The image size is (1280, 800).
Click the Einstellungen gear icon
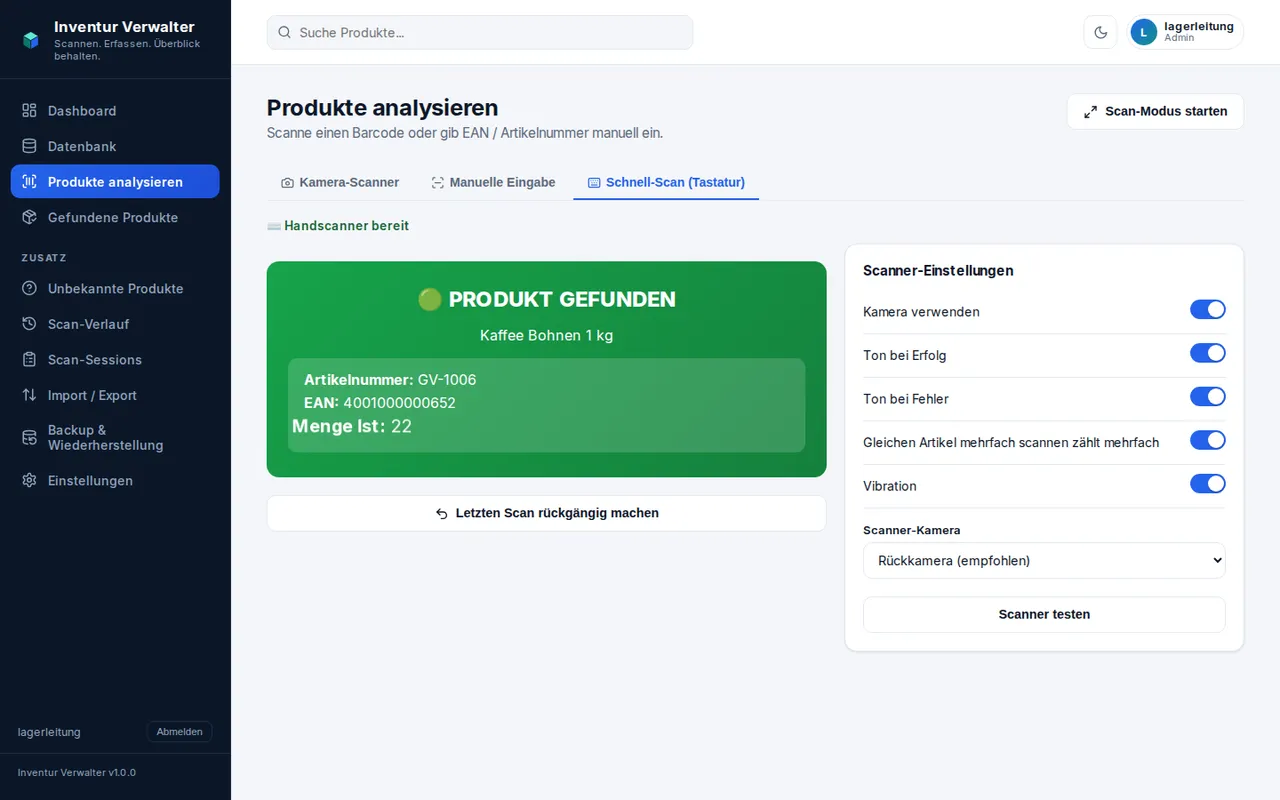[x=29, y=481]
